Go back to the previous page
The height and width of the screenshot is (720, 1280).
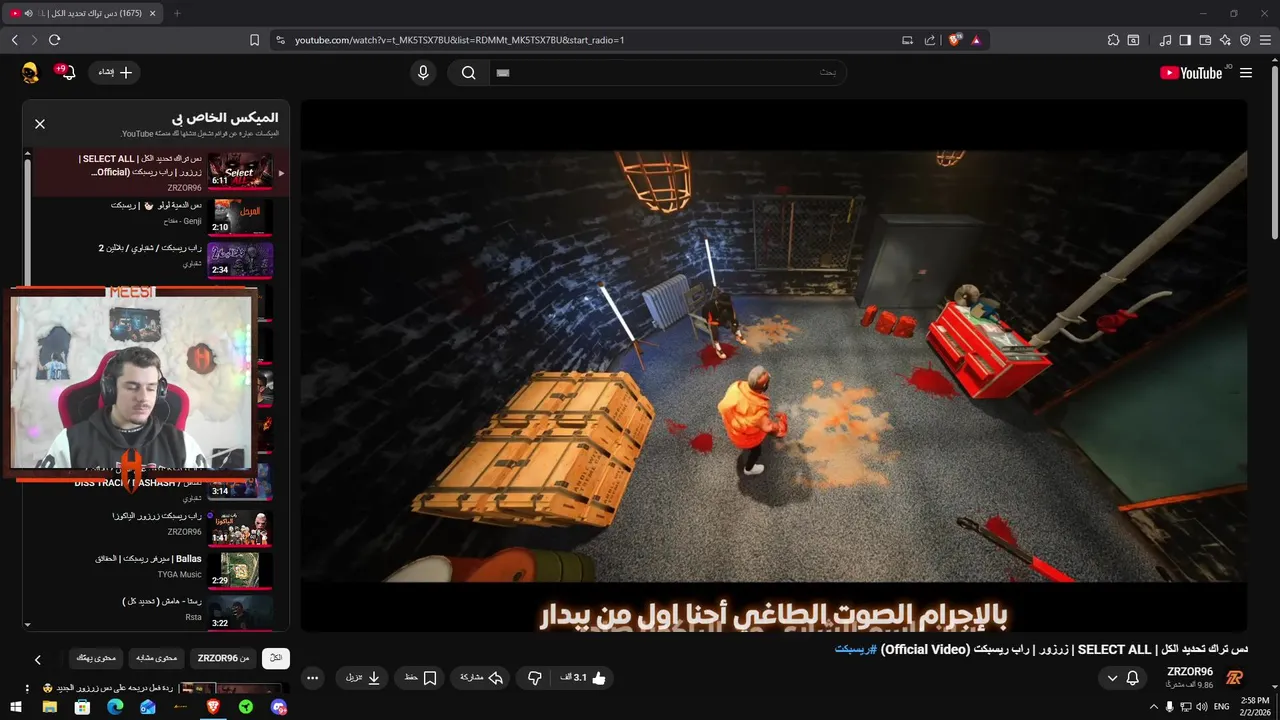(14, 40)
